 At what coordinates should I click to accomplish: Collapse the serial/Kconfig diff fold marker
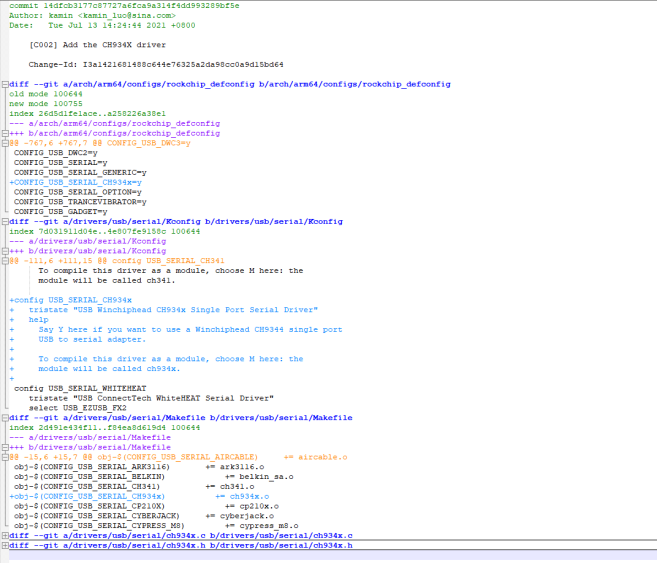[5, 222]
